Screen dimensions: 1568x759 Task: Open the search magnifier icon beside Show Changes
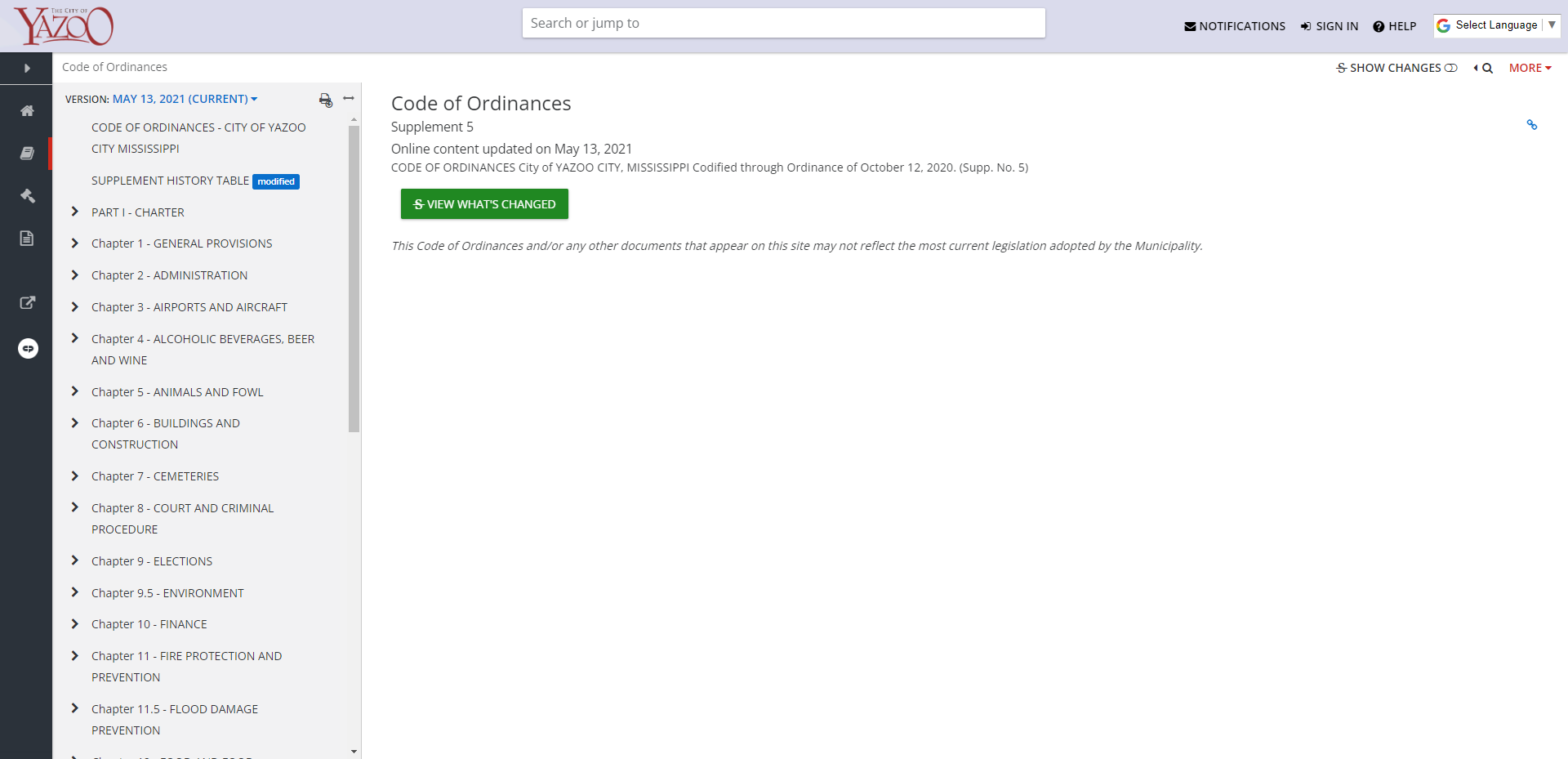[x=1486, y=68]
